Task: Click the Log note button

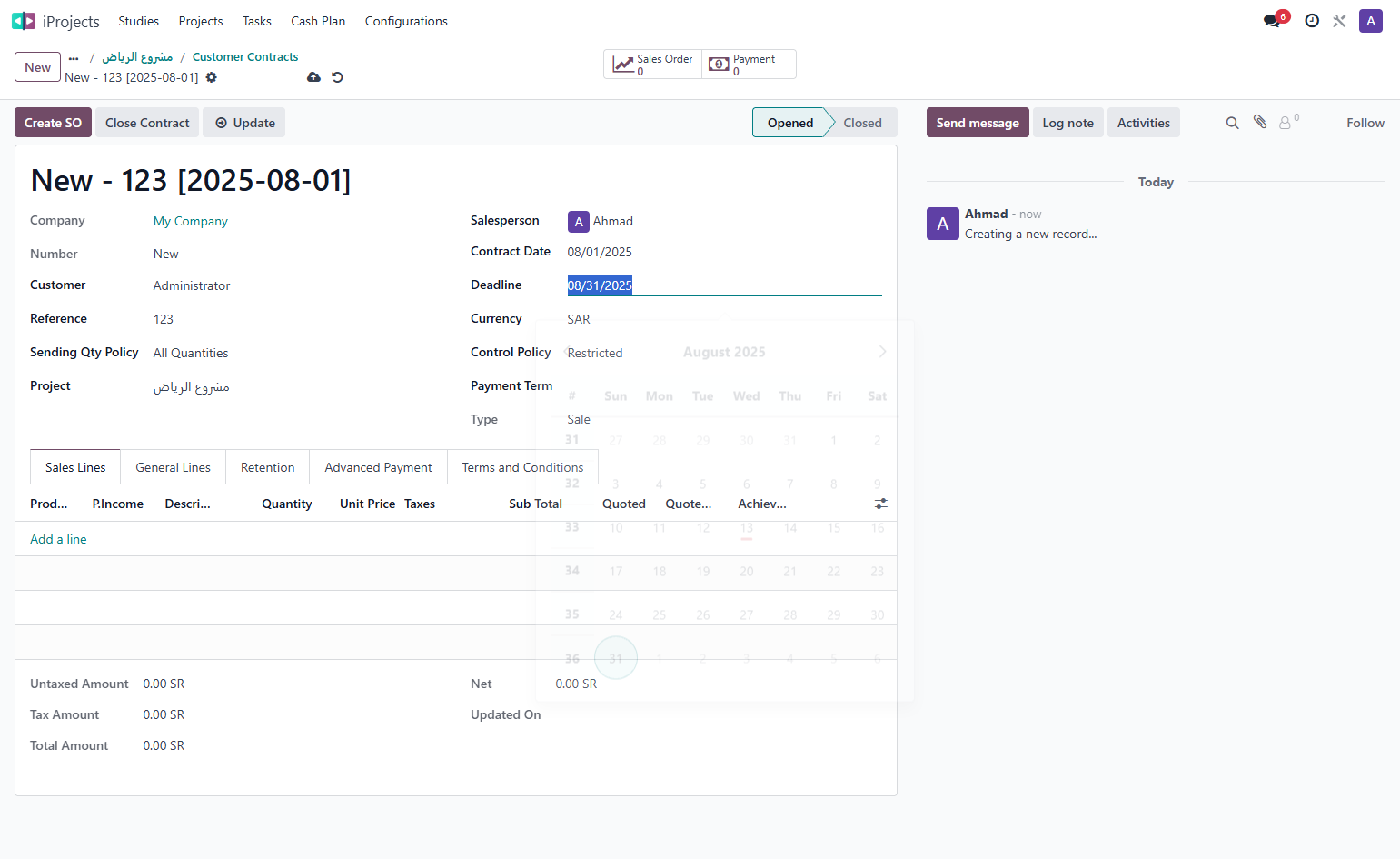Action: [x=1068, y=123]
